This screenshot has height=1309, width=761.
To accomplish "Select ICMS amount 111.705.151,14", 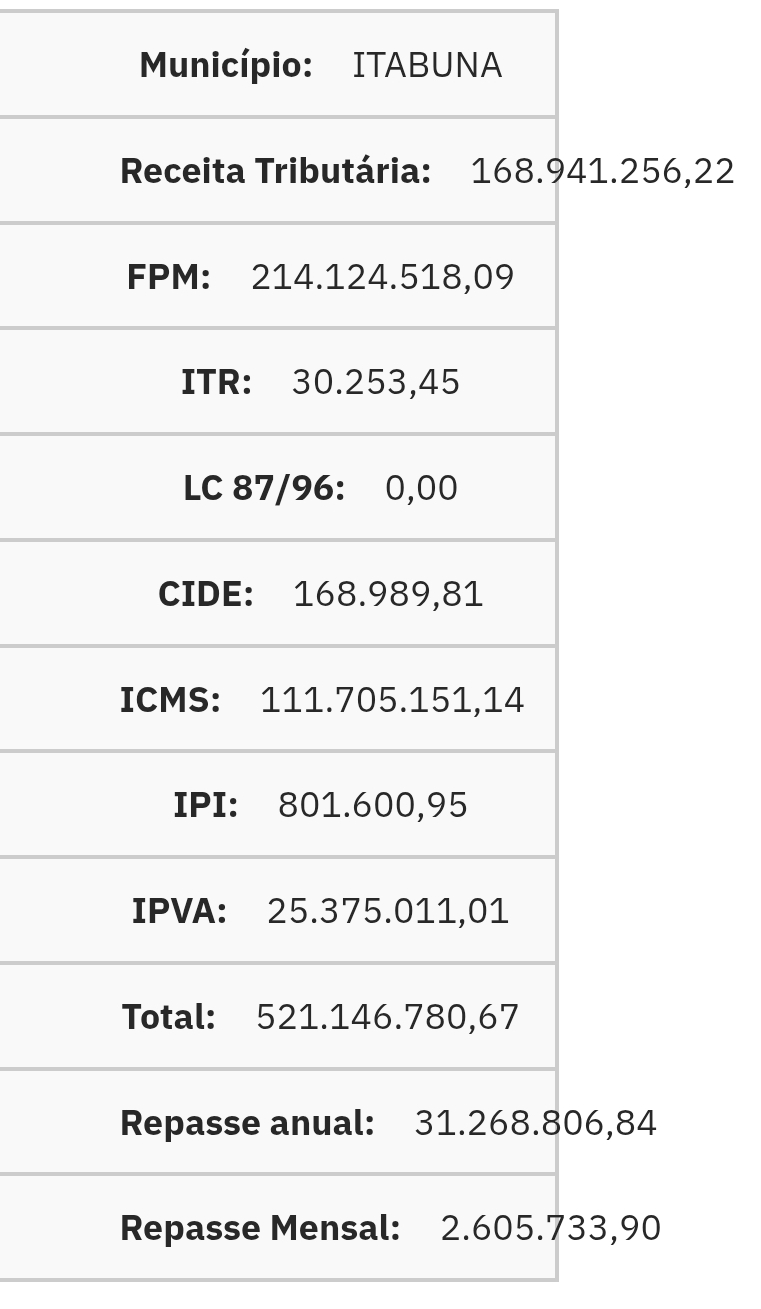I will coord(392,700).
